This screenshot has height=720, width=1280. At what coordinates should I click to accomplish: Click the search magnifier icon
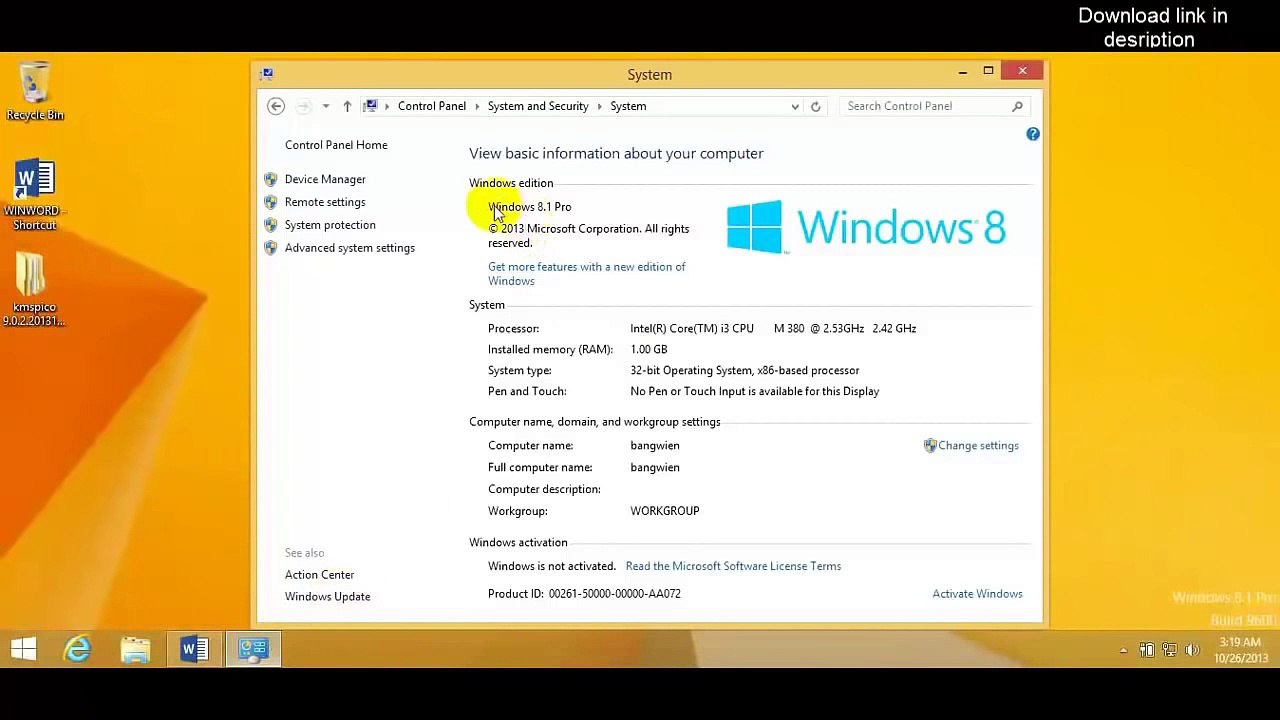1017,106
